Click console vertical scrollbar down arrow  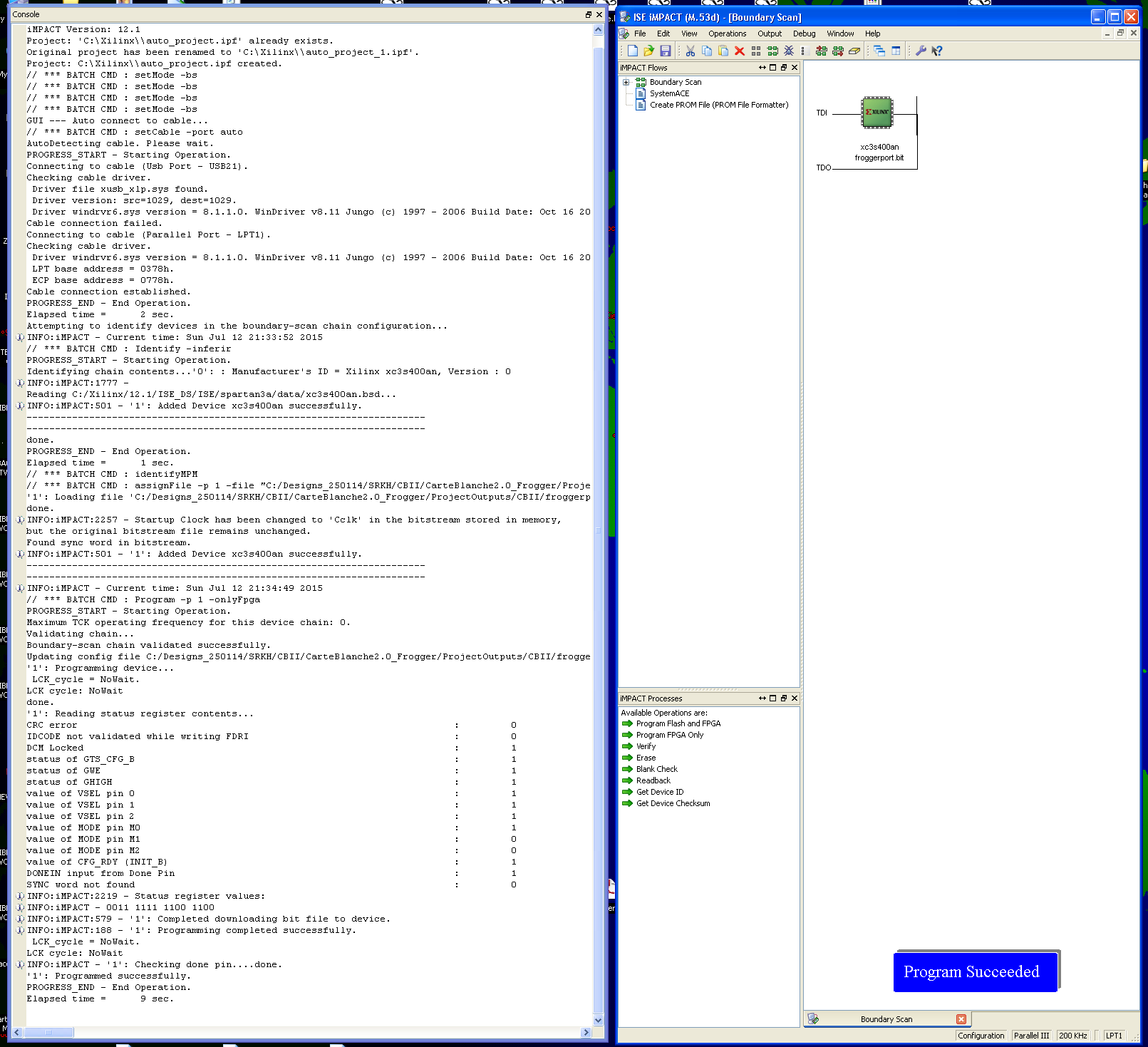(598, 1020)
